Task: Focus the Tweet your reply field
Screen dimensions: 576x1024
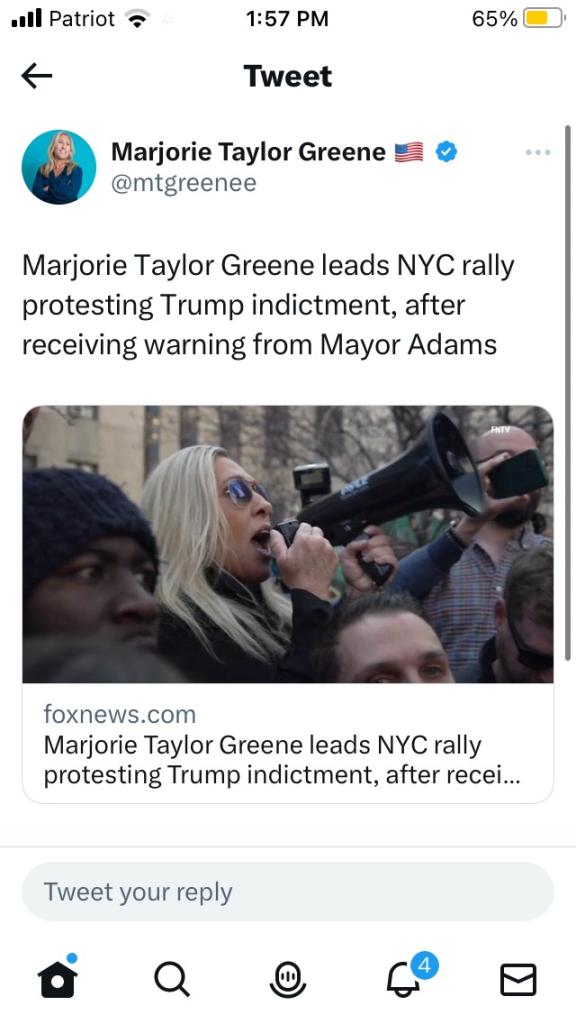Action: tap(288, 891)
